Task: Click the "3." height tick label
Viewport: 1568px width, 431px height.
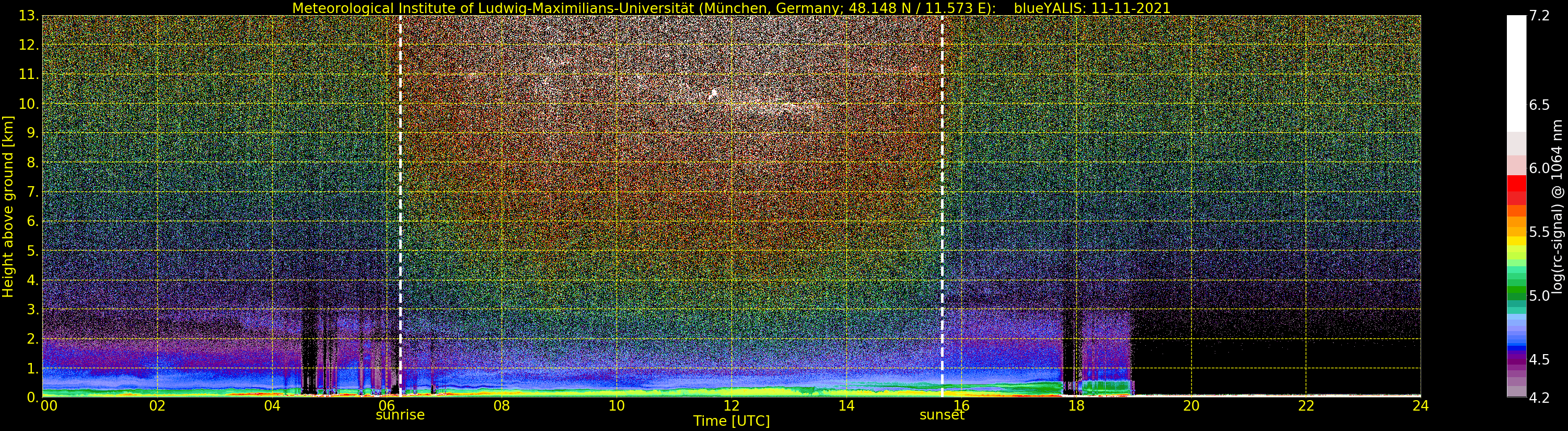Action: (33, 309)
